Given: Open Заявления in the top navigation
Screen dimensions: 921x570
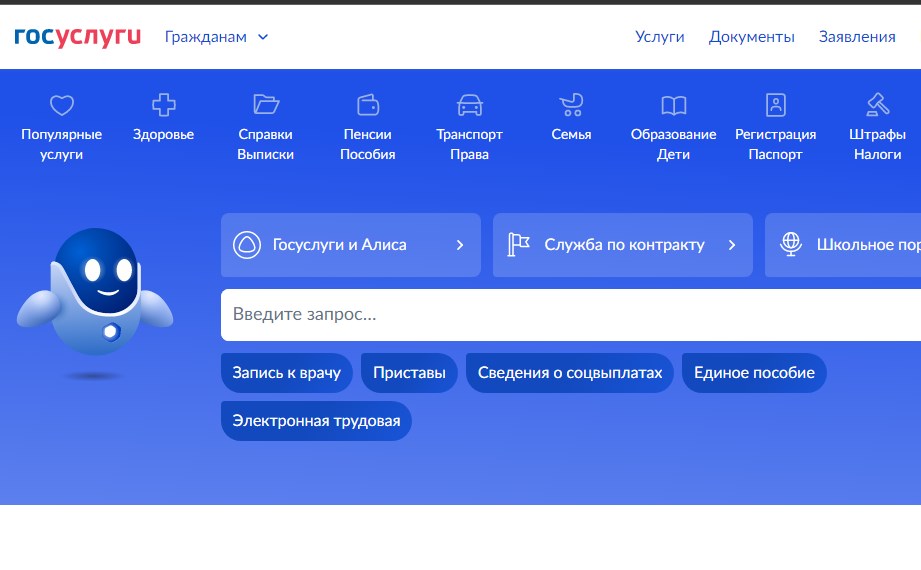Looking at the screenshot, I should coord(857,36).
